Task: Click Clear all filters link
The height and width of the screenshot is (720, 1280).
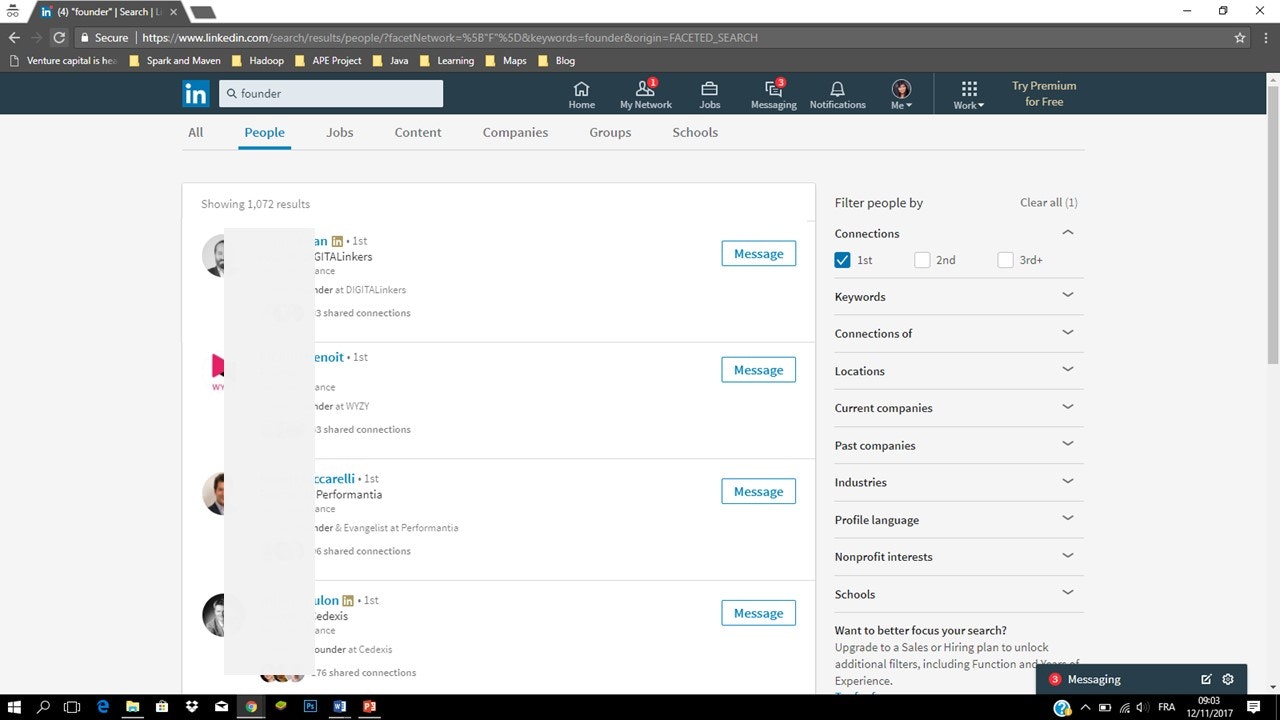Action: [x=1048, y=202]
